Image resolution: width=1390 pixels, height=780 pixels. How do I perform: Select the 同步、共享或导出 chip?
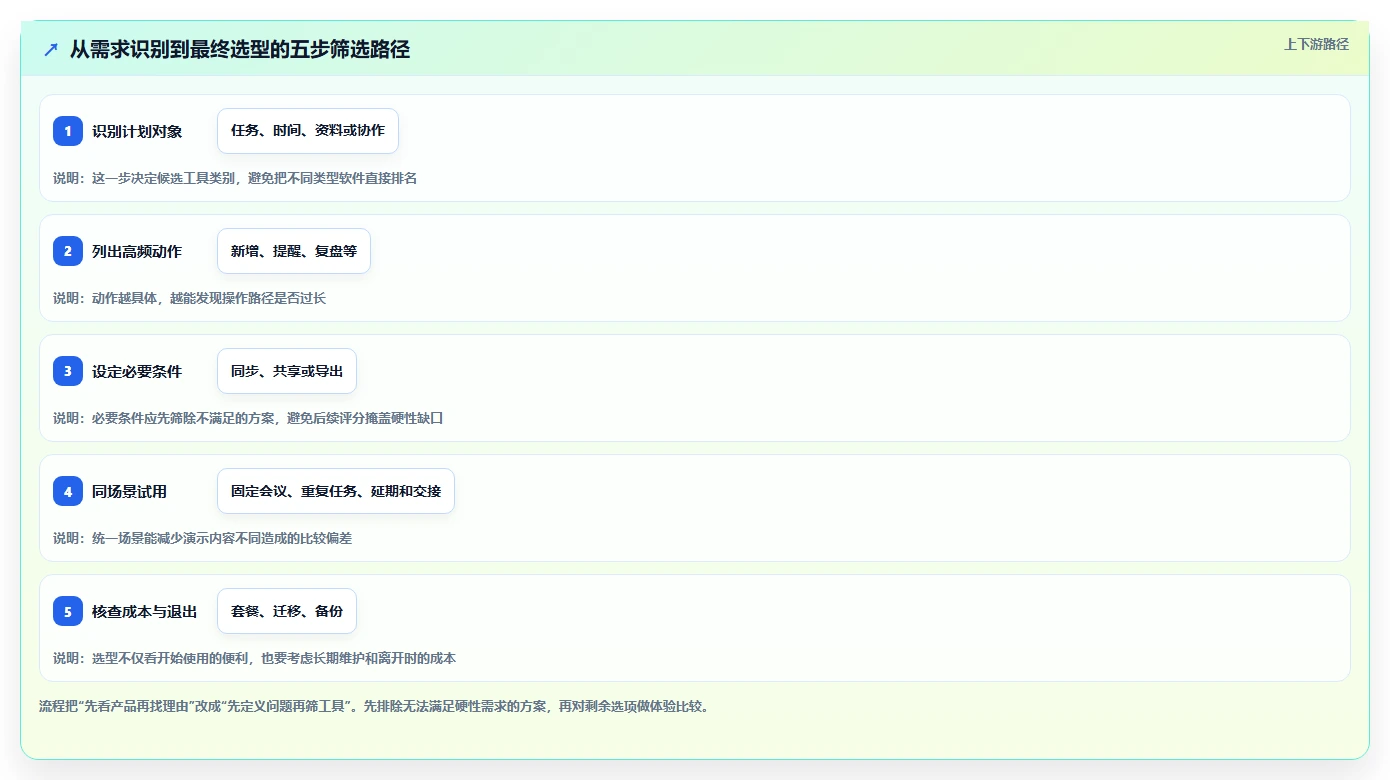coord(287,371)
